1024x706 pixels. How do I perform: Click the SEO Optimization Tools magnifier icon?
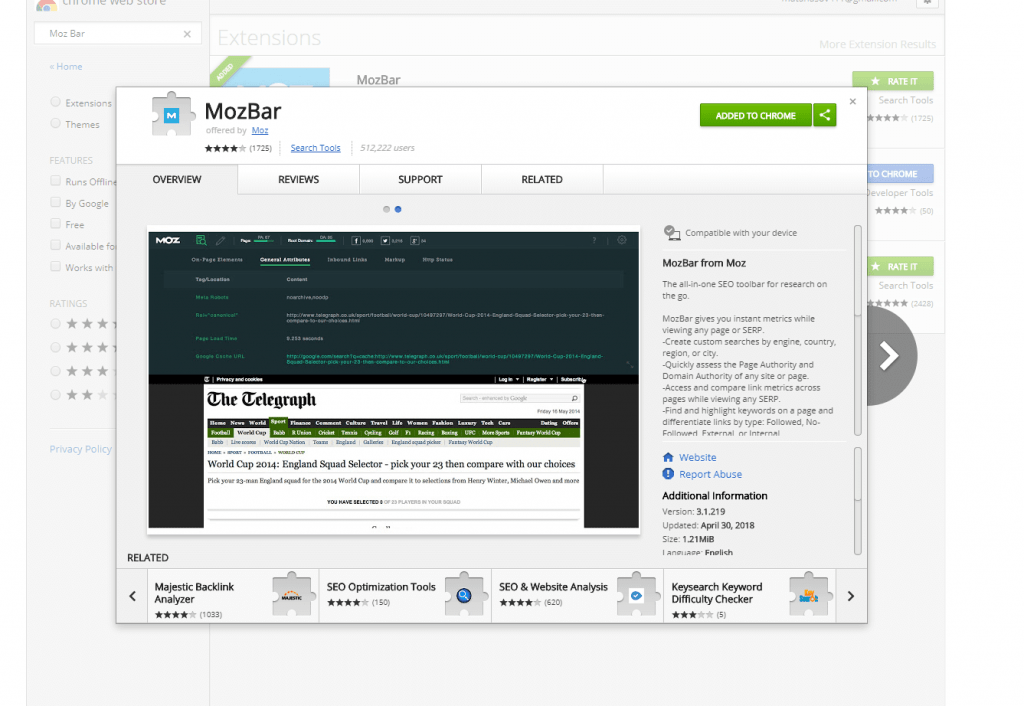click(466, 595)
